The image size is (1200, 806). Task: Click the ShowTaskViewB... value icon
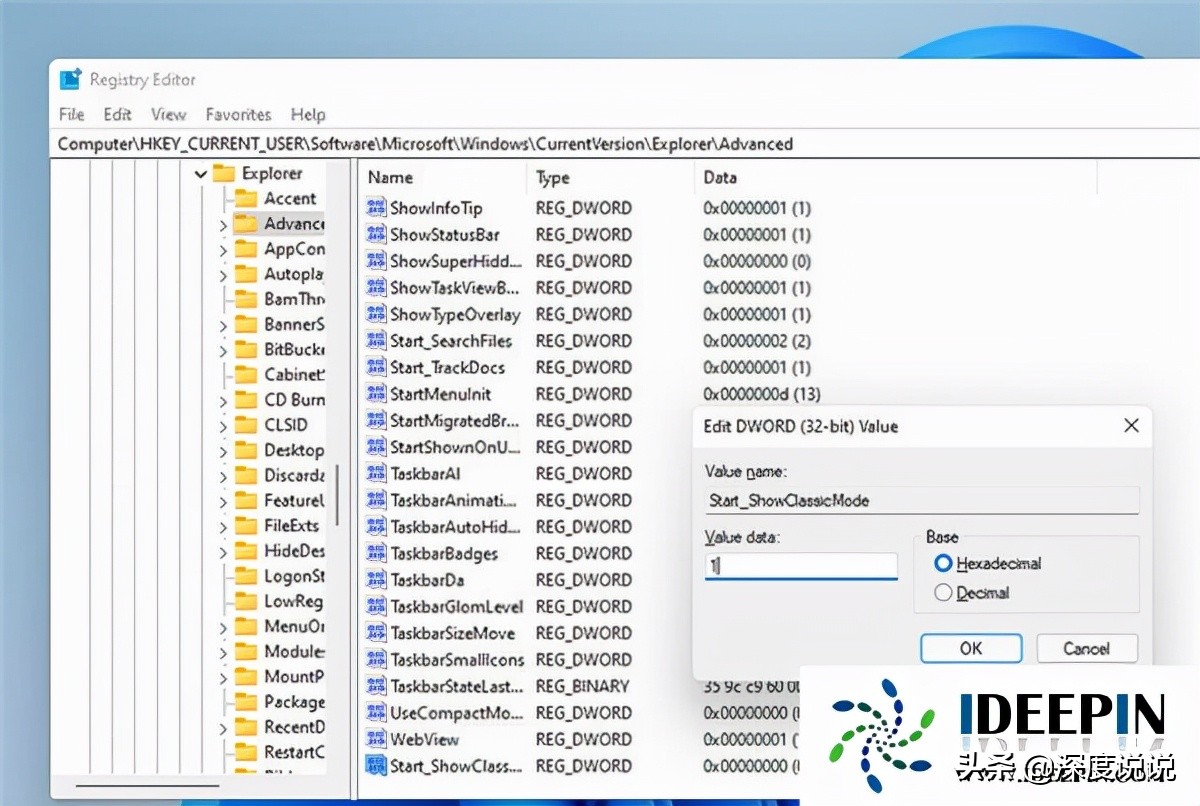376,288
